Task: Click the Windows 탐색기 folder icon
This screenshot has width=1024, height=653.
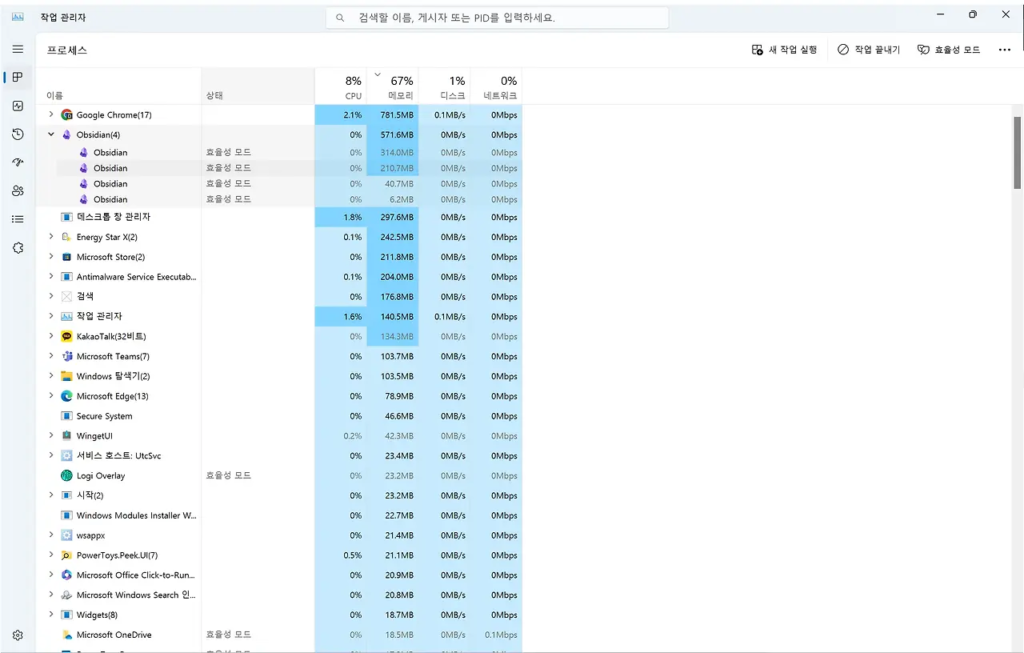Action: click(x=67, y=376)
